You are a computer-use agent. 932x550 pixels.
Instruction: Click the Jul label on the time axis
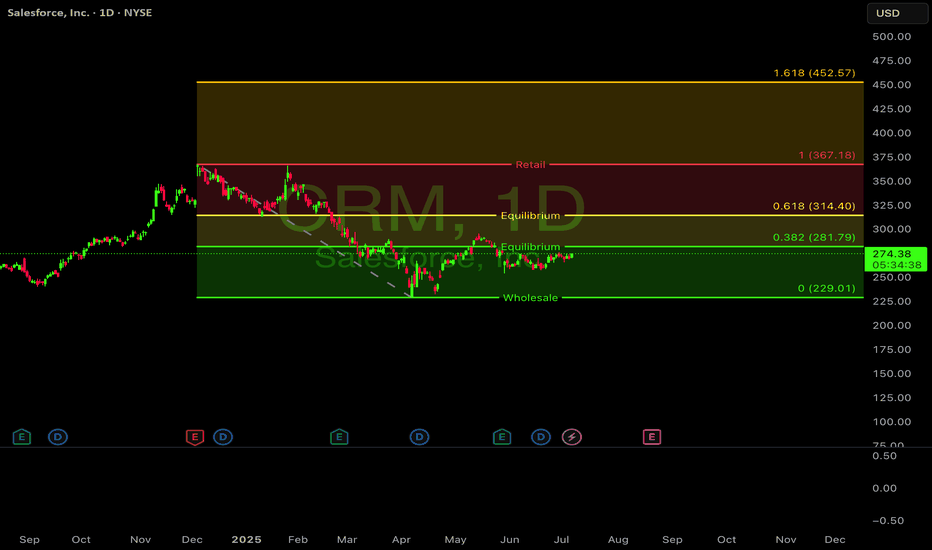561,540
